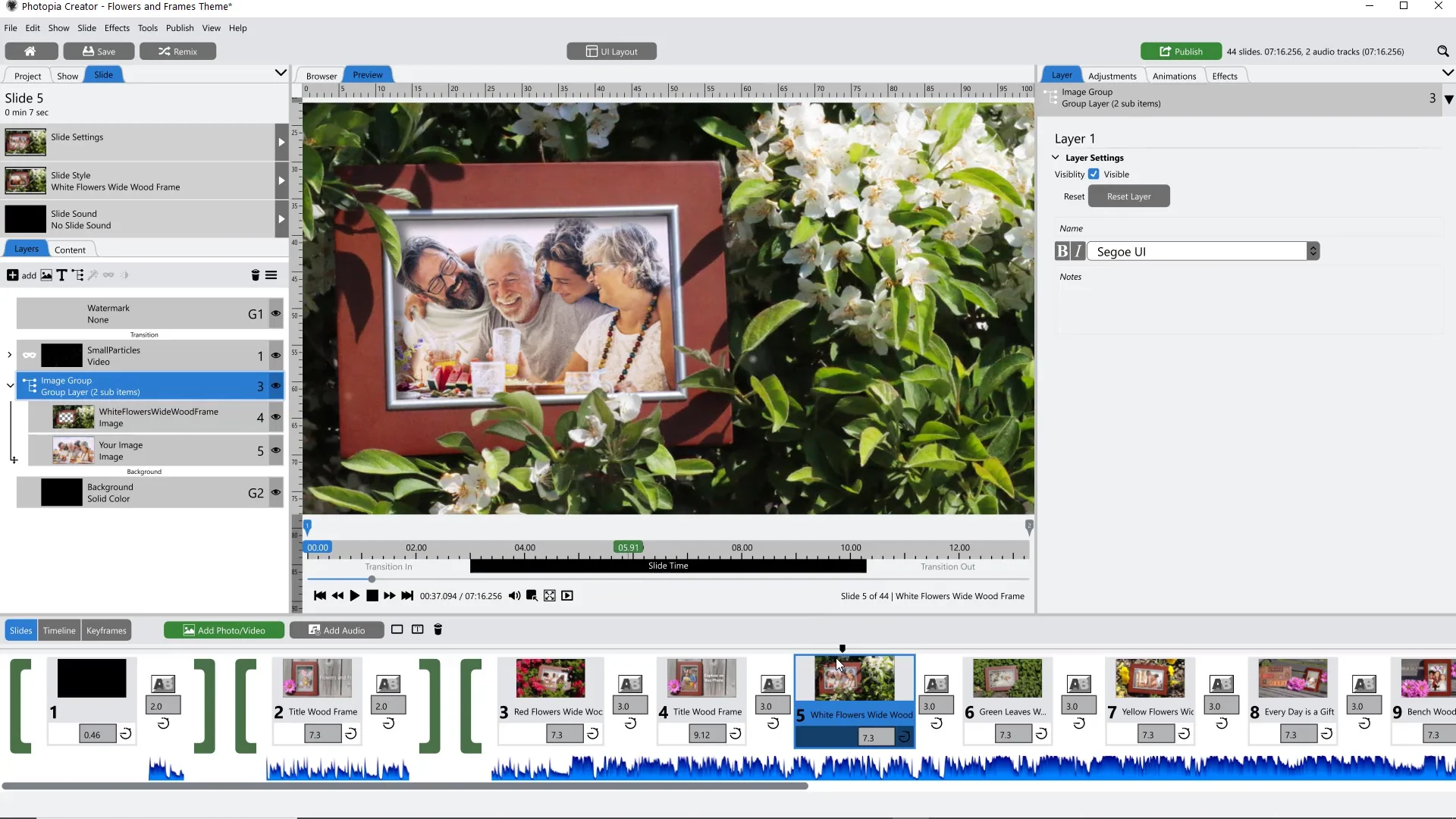The image size is (1456, 819).
Task: Hide the Your Image layer
Action: point(276,450)
